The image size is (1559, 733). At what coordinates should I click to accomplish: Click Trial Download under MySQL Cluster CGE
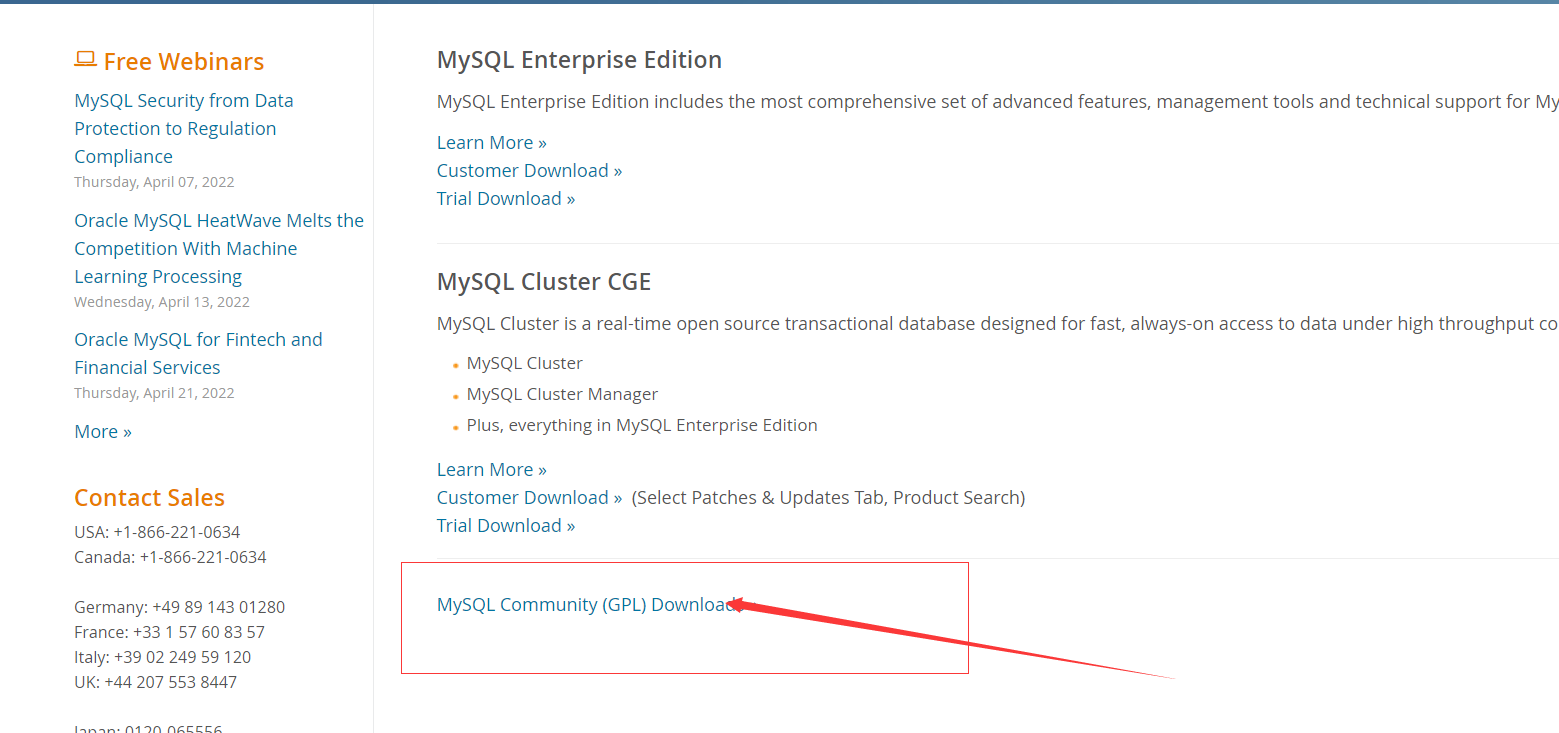(x=506, y=525)
